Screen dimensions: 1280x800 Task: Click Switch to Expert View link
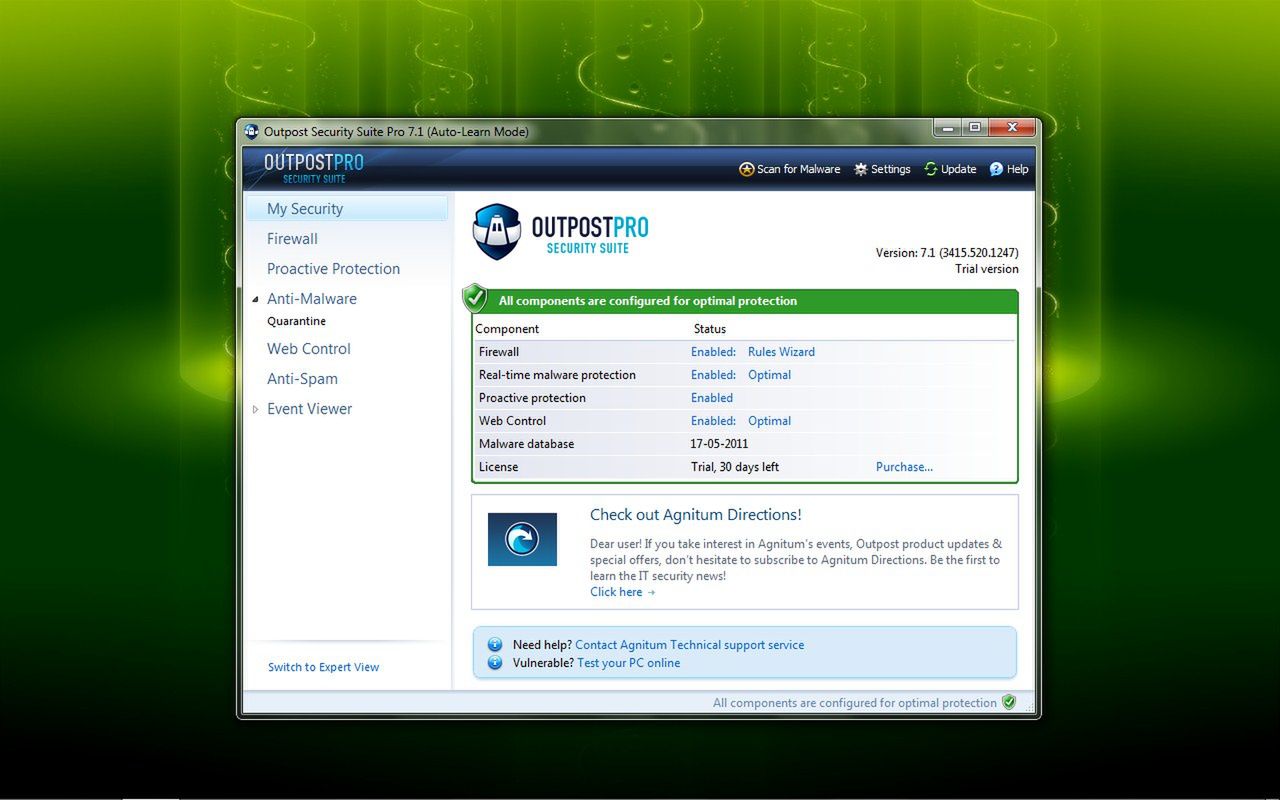tap(324, 667)
